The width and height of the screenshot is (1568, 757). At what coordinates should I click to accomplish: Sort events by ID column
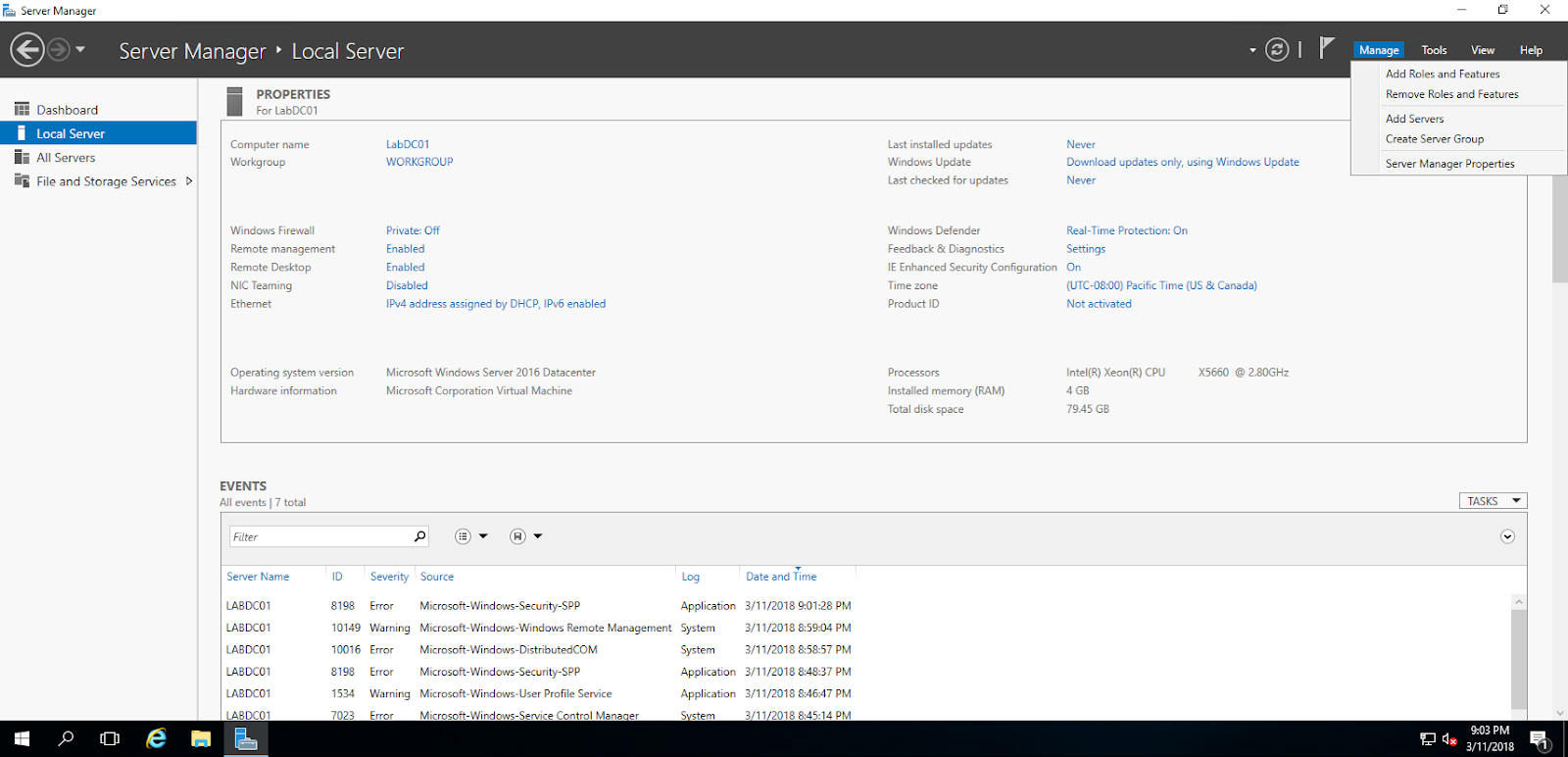337,577
